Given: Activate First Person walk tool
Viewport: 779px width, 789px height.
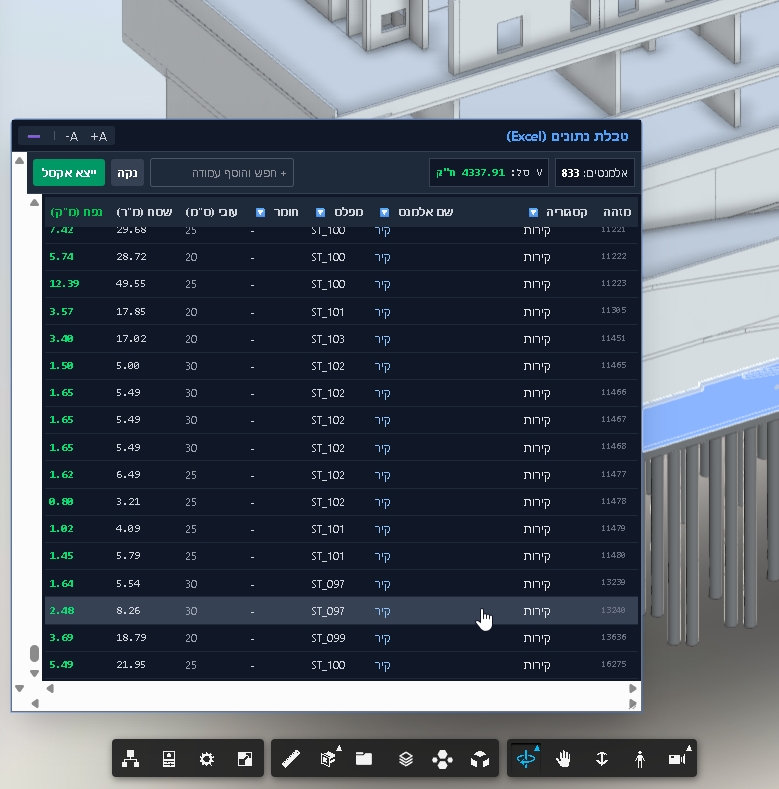Looking at the screenshot, I should 640,759.
